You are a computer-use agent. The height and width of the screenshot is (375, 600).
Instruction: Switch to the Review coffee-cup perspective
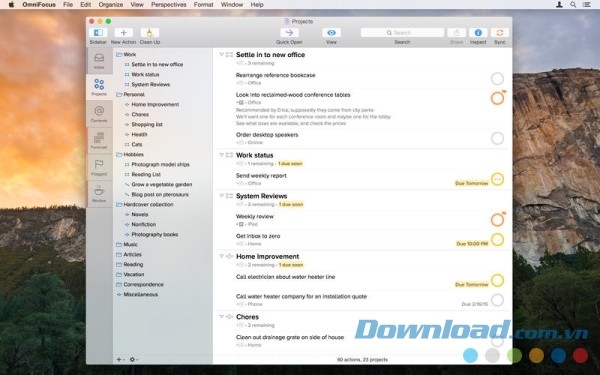pyautogui.click(x=99, y=194)
